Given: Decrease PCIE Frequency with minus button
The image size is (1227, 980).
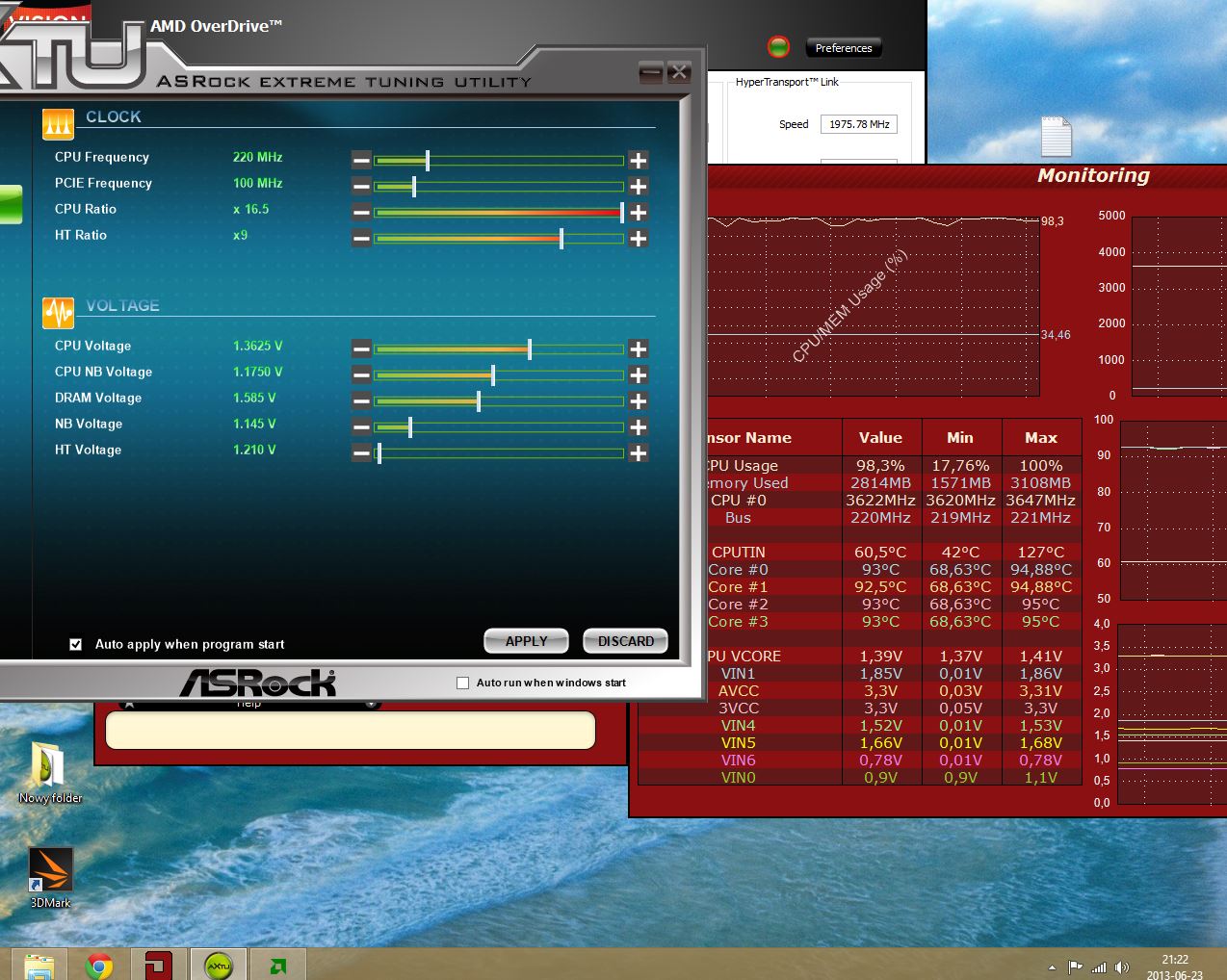Looking at the screenshot, I should (x=361, y=186).
